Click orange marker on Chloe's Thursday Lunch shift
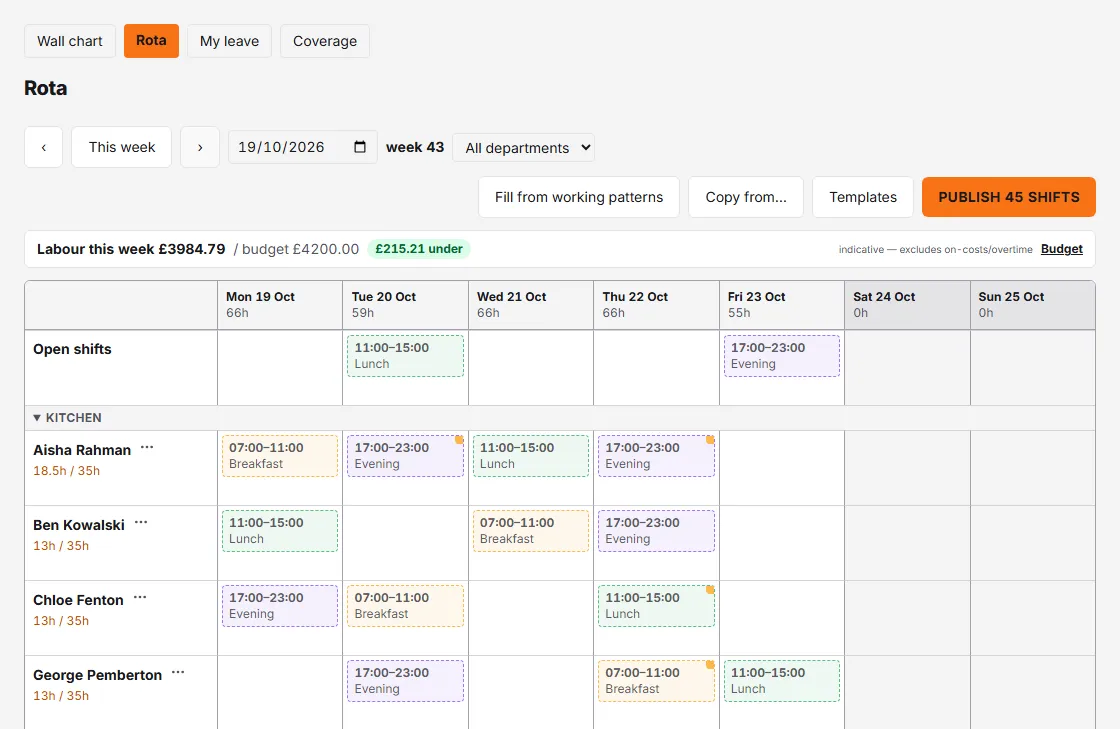Viewport: 1120px width, 729px height. (x=710, y=590)
